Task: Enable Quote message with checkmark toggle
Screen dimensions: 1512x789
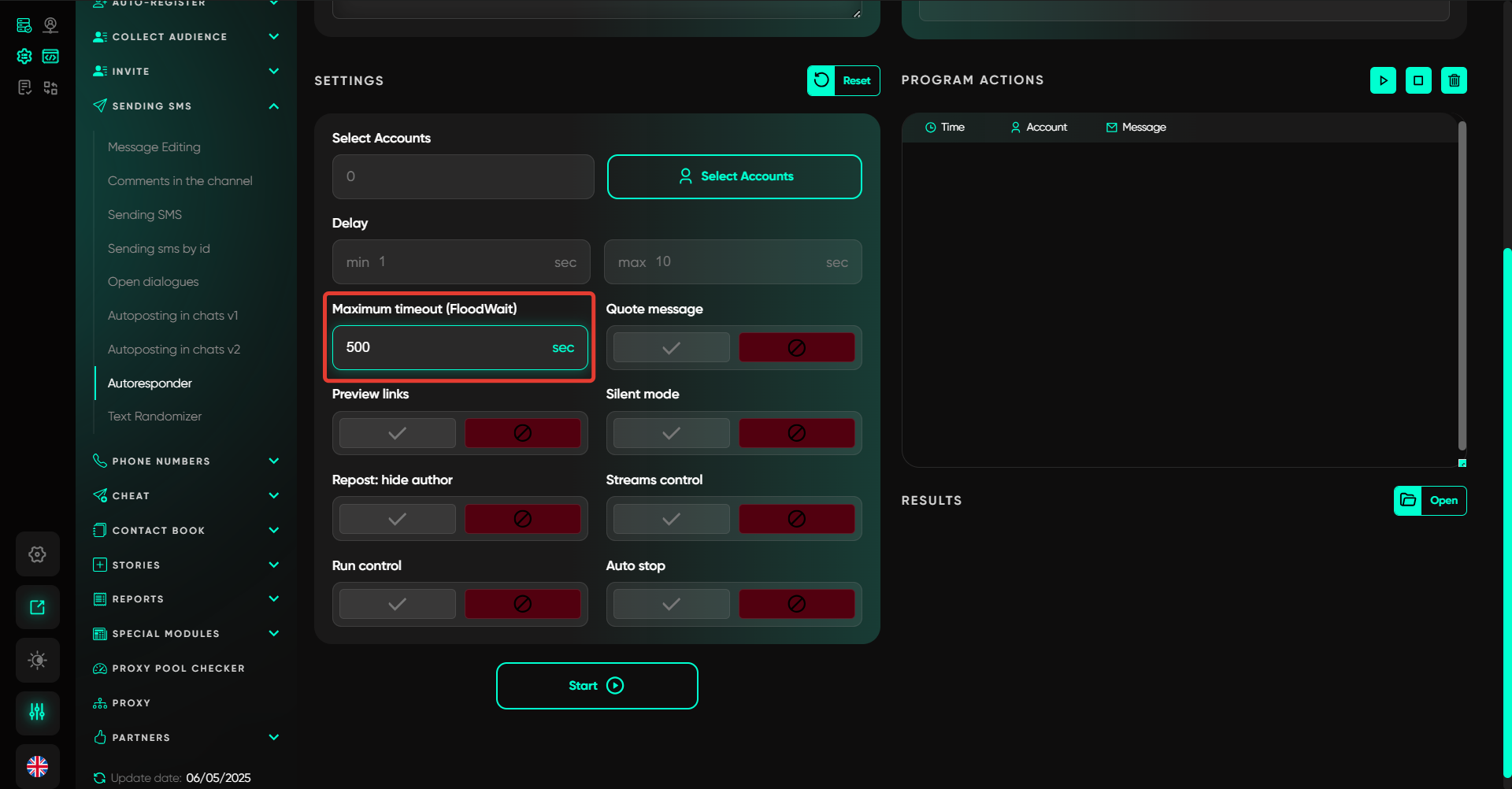Action: [671, 347]
